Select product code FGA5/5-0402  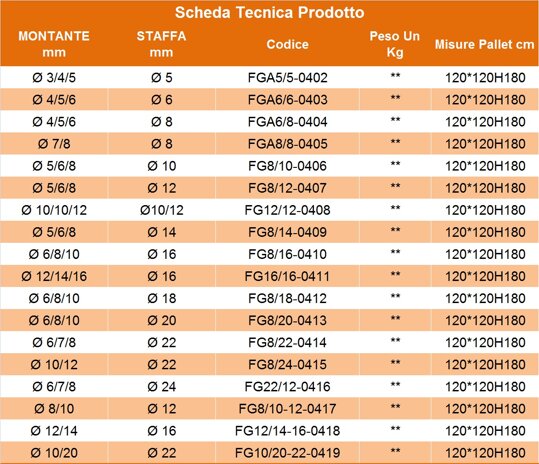[287, 78]
